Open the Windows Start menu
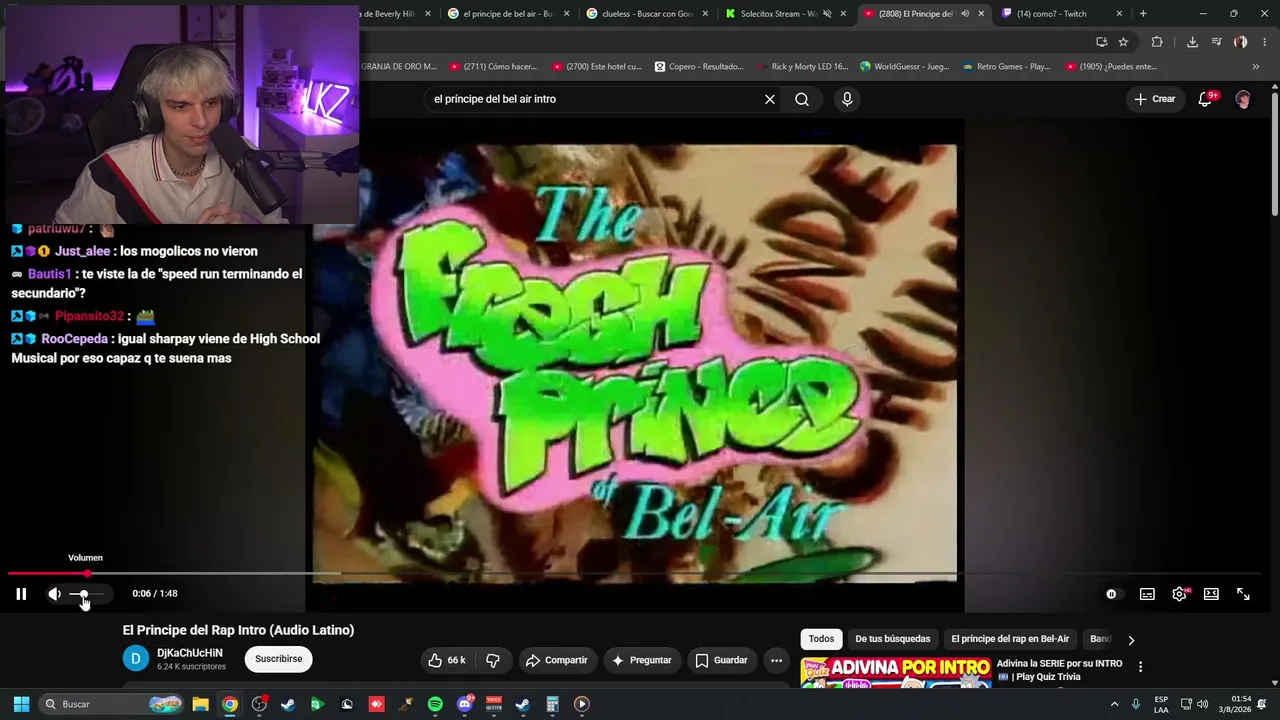The height and width of the screenshot is (720, 1280). (21, 704)
